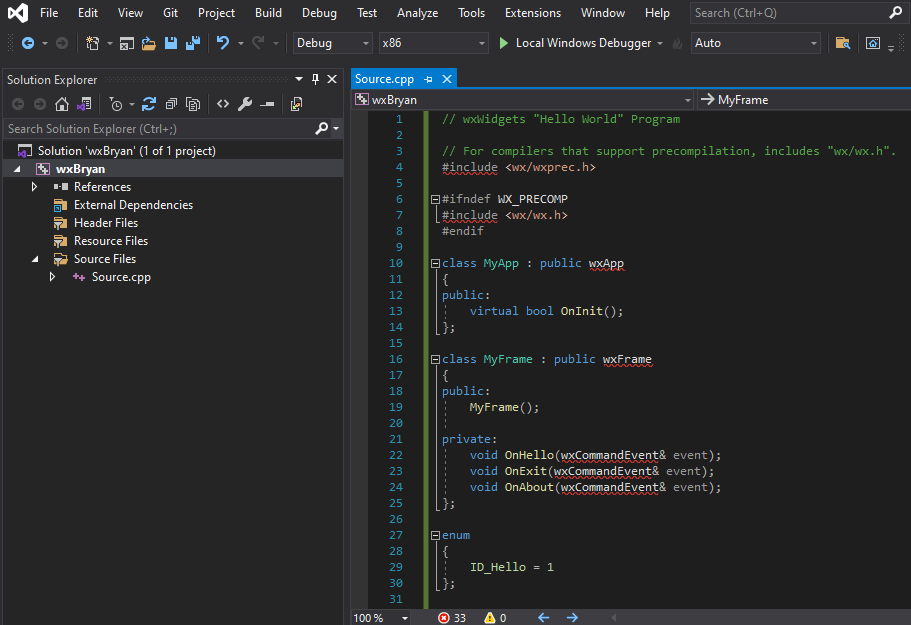Collapse the wxBryan project node
The height and width of the screenshot is (625, 911).
pyautogui.click(x=17, y=169)
